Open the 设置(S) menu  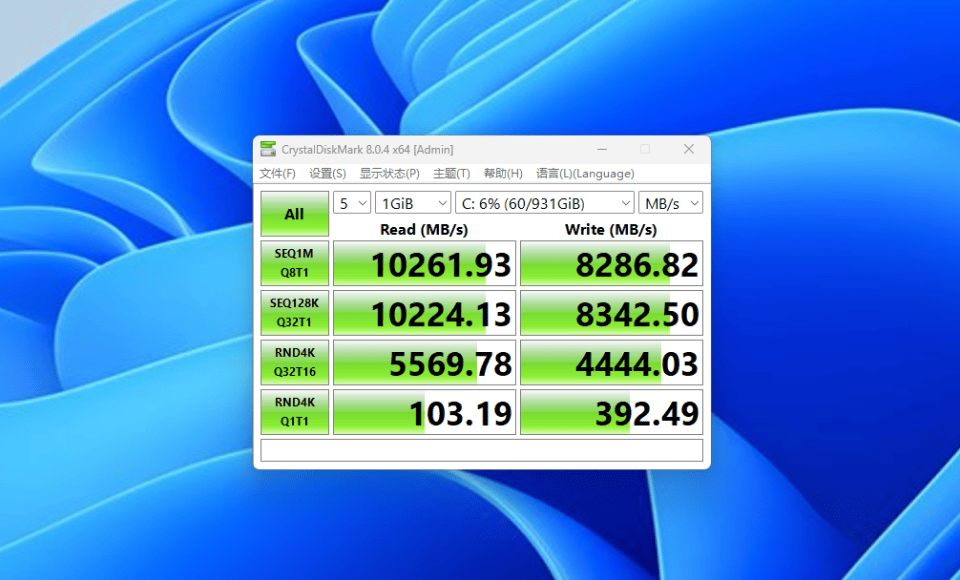tap(328, 173)
